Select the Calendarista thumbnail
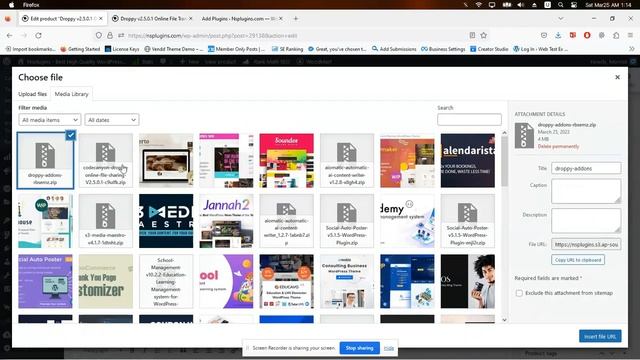 [468, 160]
